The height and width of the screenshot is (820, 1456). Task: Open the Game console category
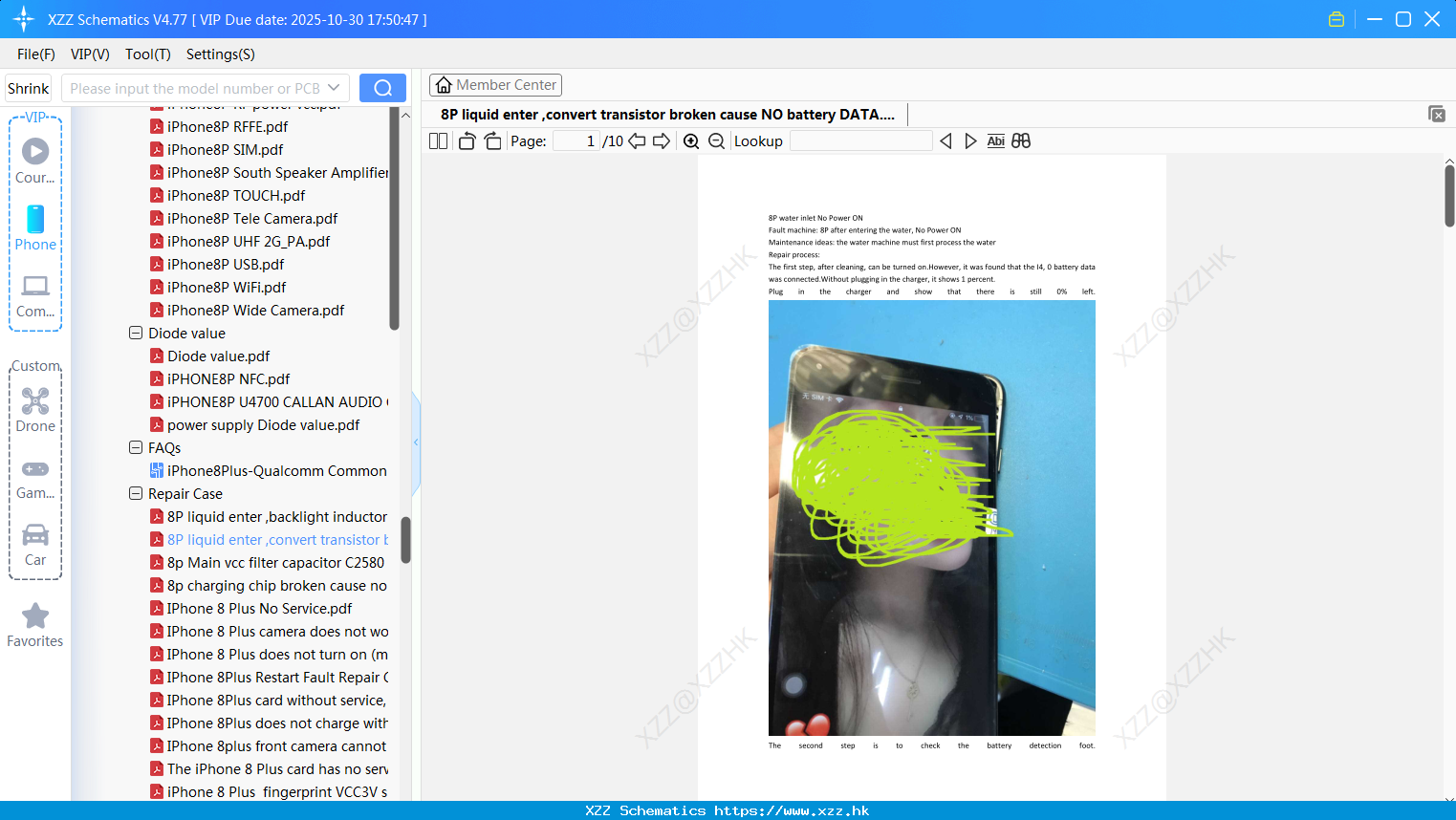(x=35, y=479)
